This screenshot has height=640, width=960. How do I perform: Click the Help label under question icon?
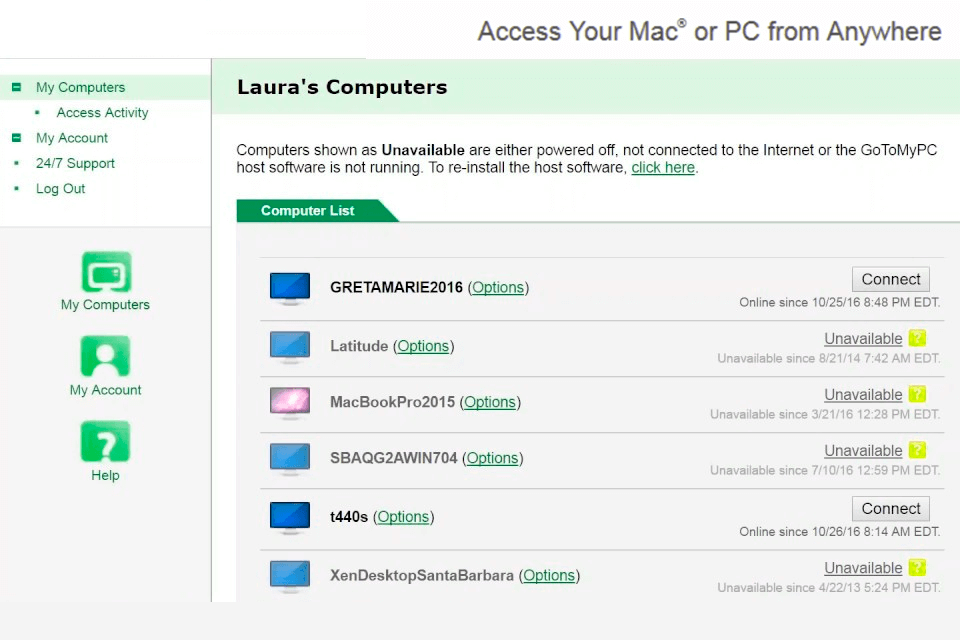105,475
